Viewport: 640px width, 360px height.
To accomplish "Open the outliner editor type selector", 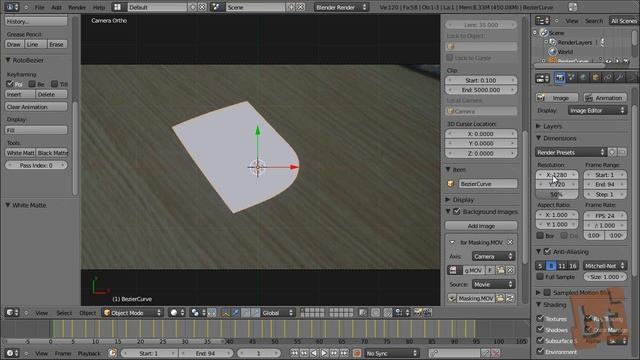I will click(542, 20).
